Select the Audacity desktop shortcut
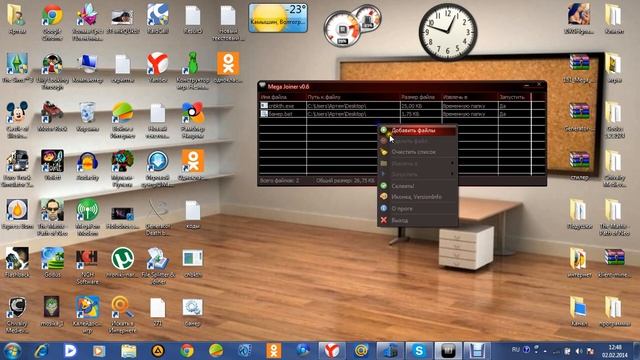The width and height of the screenshot is (640, 360). pos(87,165)
